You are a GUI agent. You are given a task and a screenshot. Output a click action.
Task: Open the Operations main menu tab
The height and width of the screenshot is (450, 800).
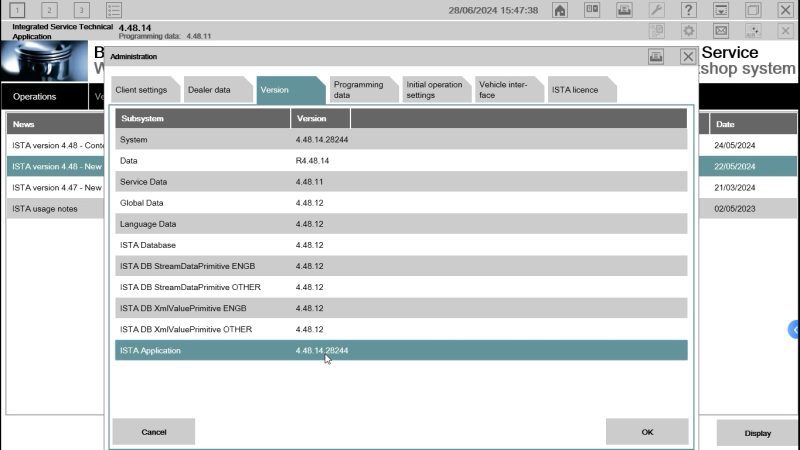point(44,96)
